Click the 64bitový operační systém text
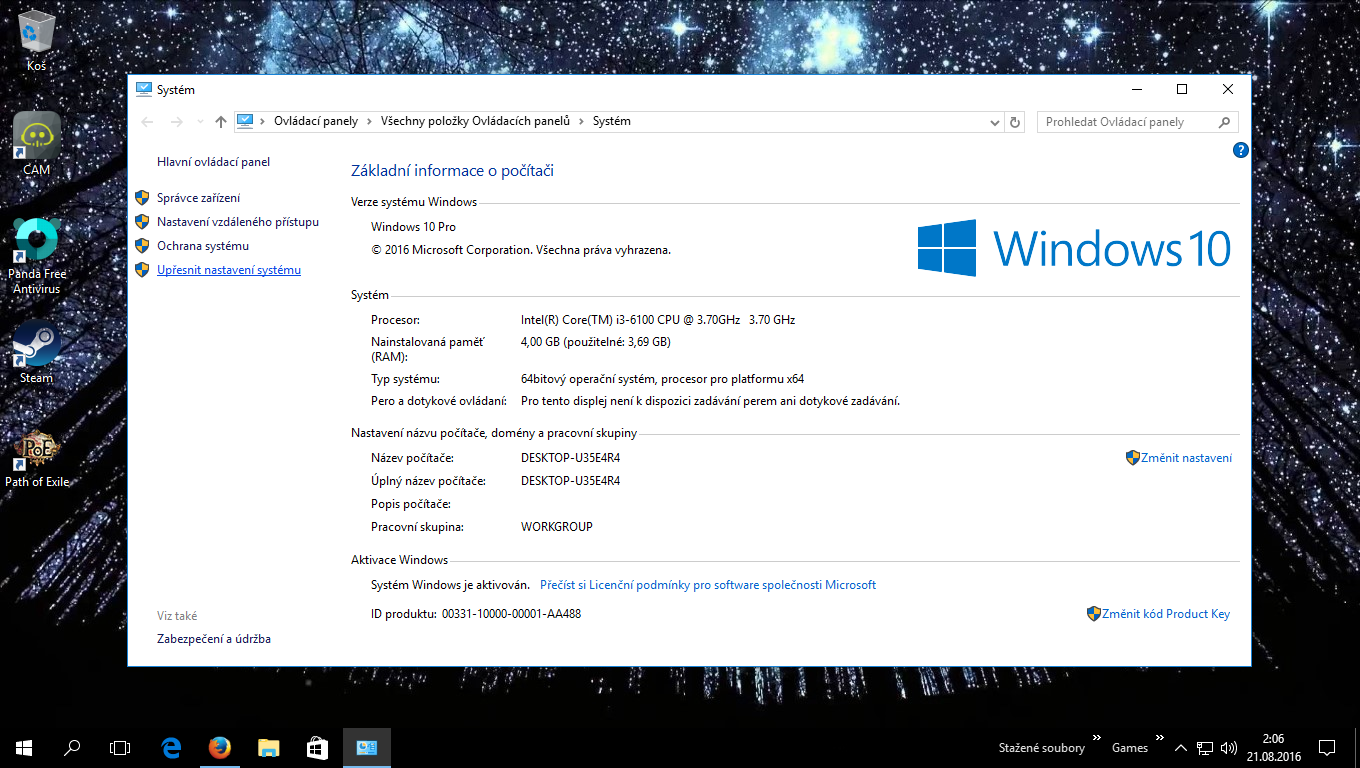This screenshot has width=1360, height=768. click(662, 379)
